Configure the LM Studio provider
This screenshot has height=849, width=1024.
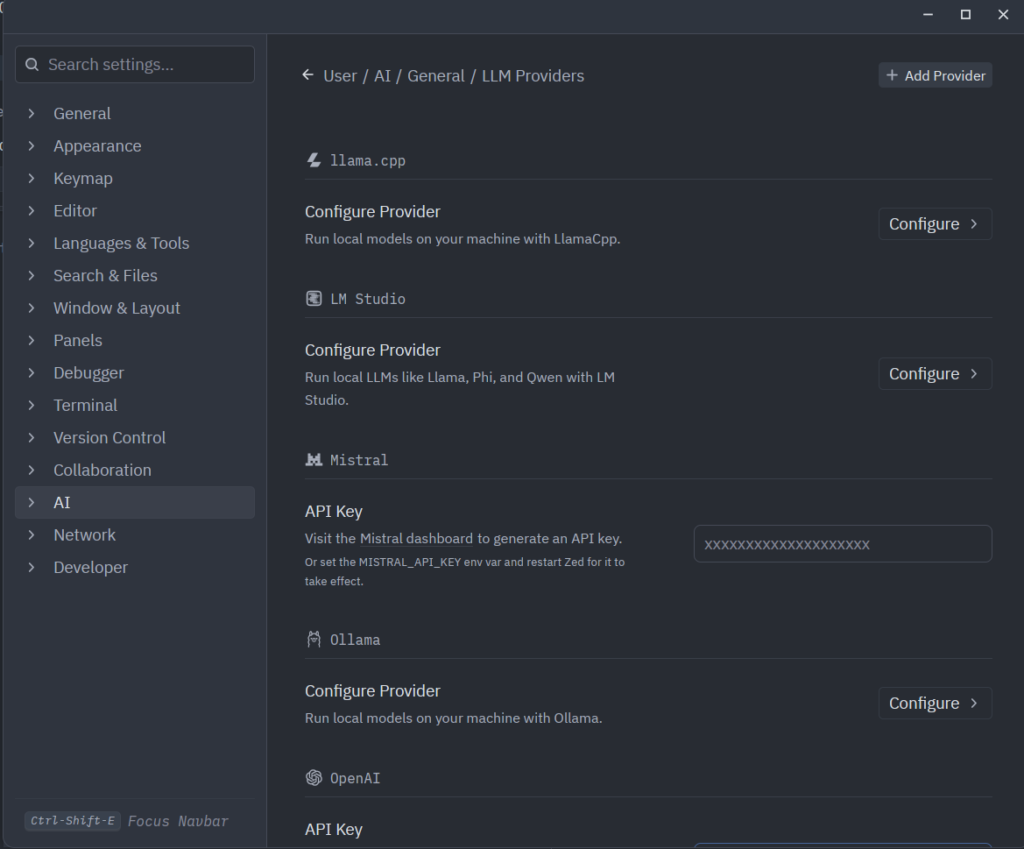pos(935,374)
